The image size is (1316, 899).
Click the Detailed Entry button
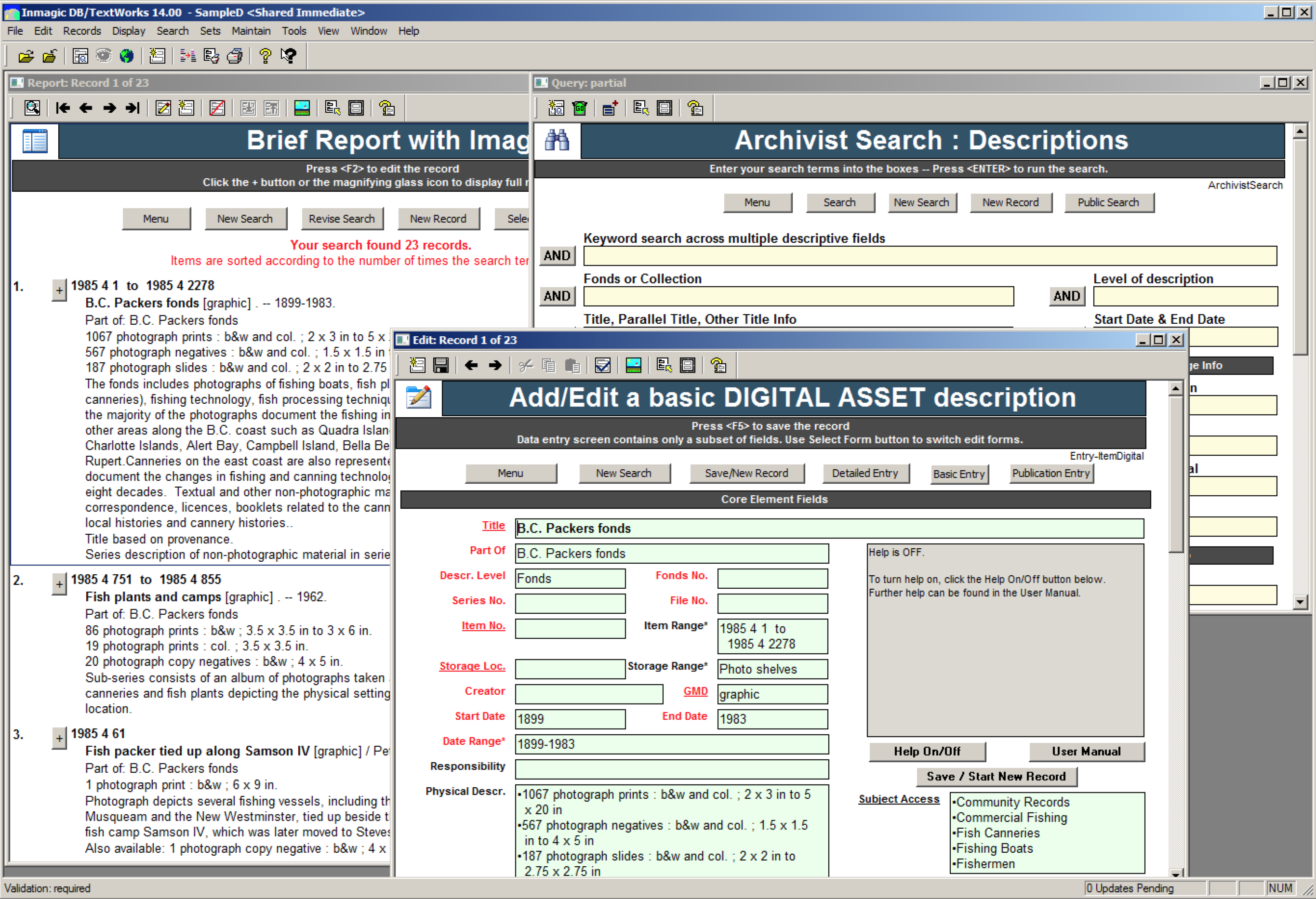coord(864,473)
